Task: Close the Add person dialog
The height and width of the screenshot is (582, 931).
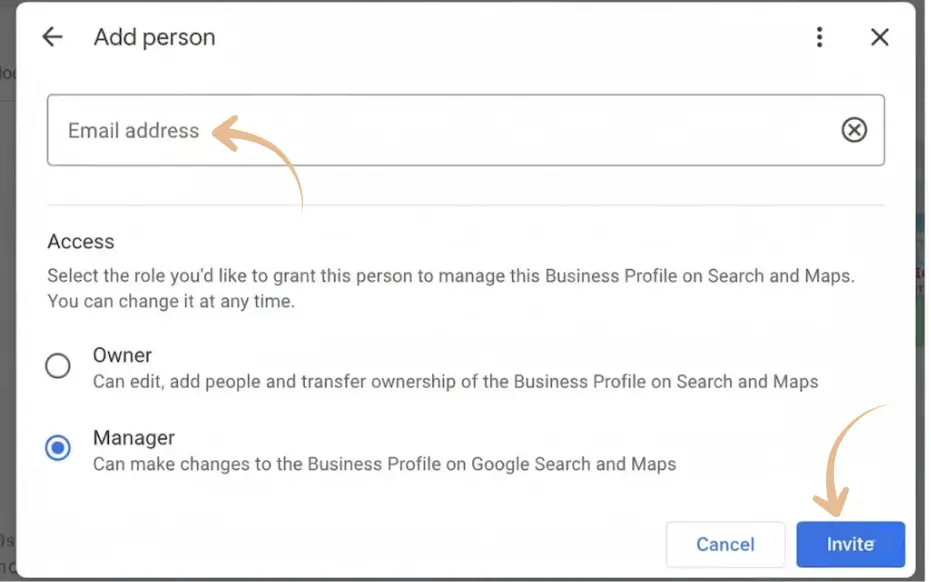Action: pyautogui.click(x=879, y=37)
